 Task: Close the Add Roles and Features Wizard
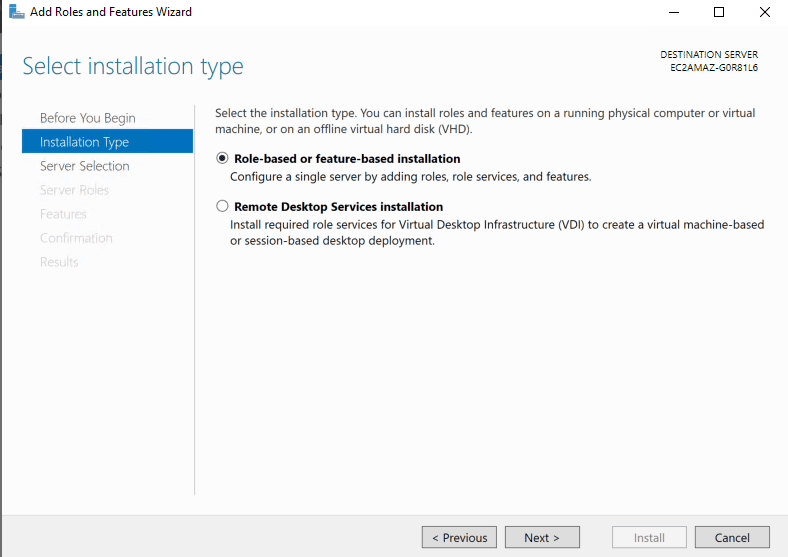pyautogui.click(x=765, y=12)
